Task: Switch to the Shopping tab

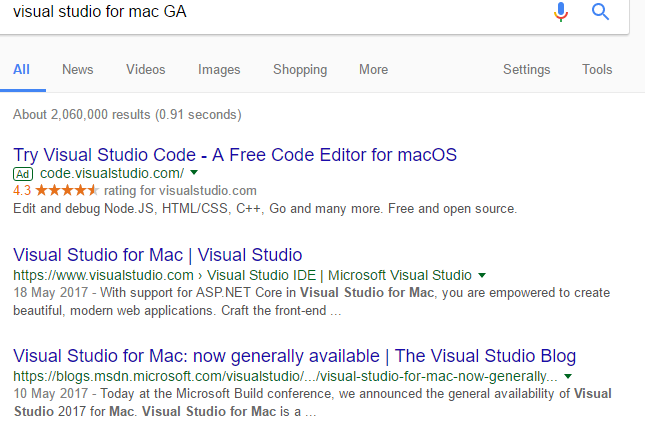Action: [300, 69]
